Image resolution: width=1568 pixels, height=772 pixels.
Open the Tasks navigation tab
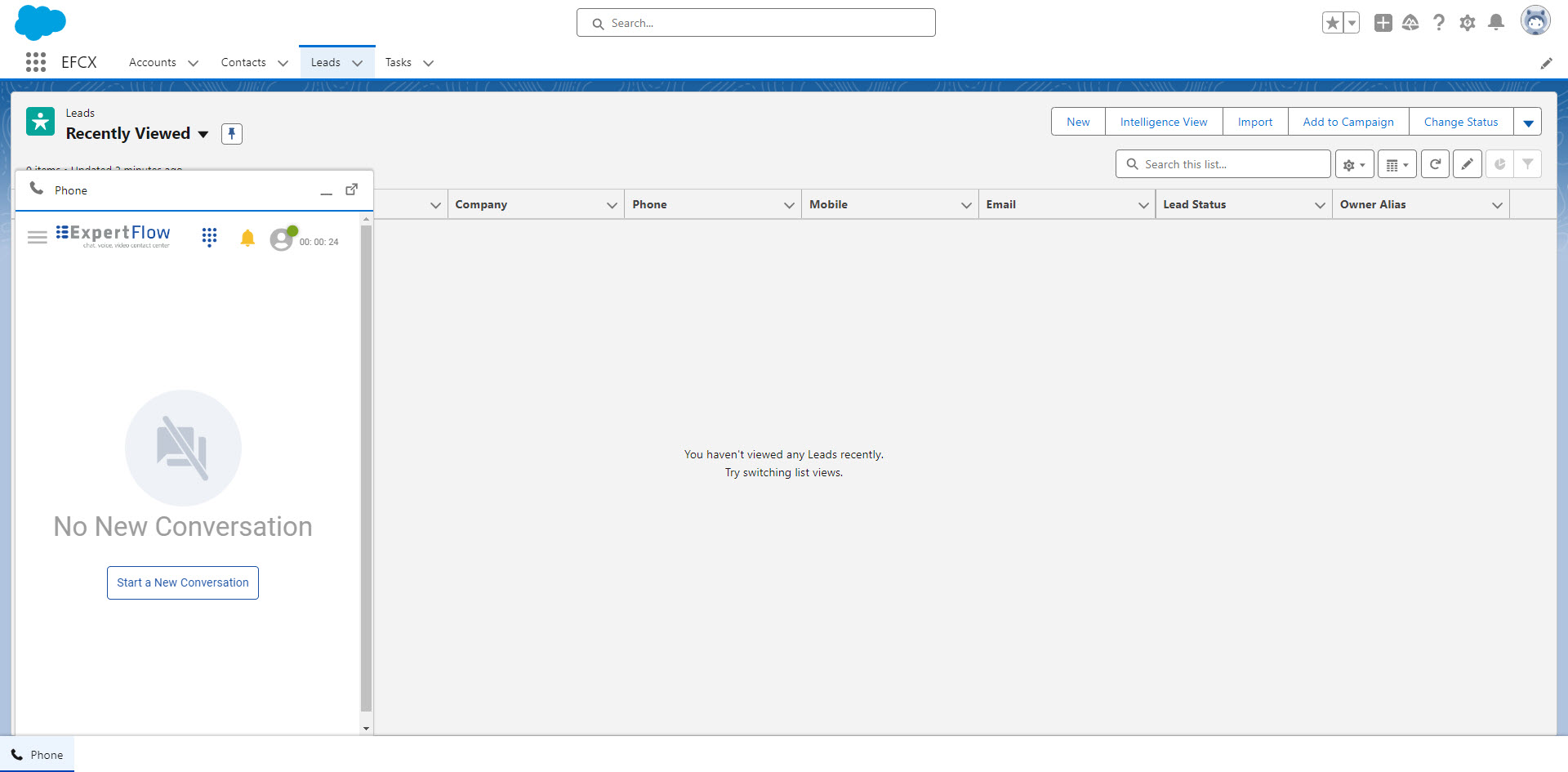point(399,62)
